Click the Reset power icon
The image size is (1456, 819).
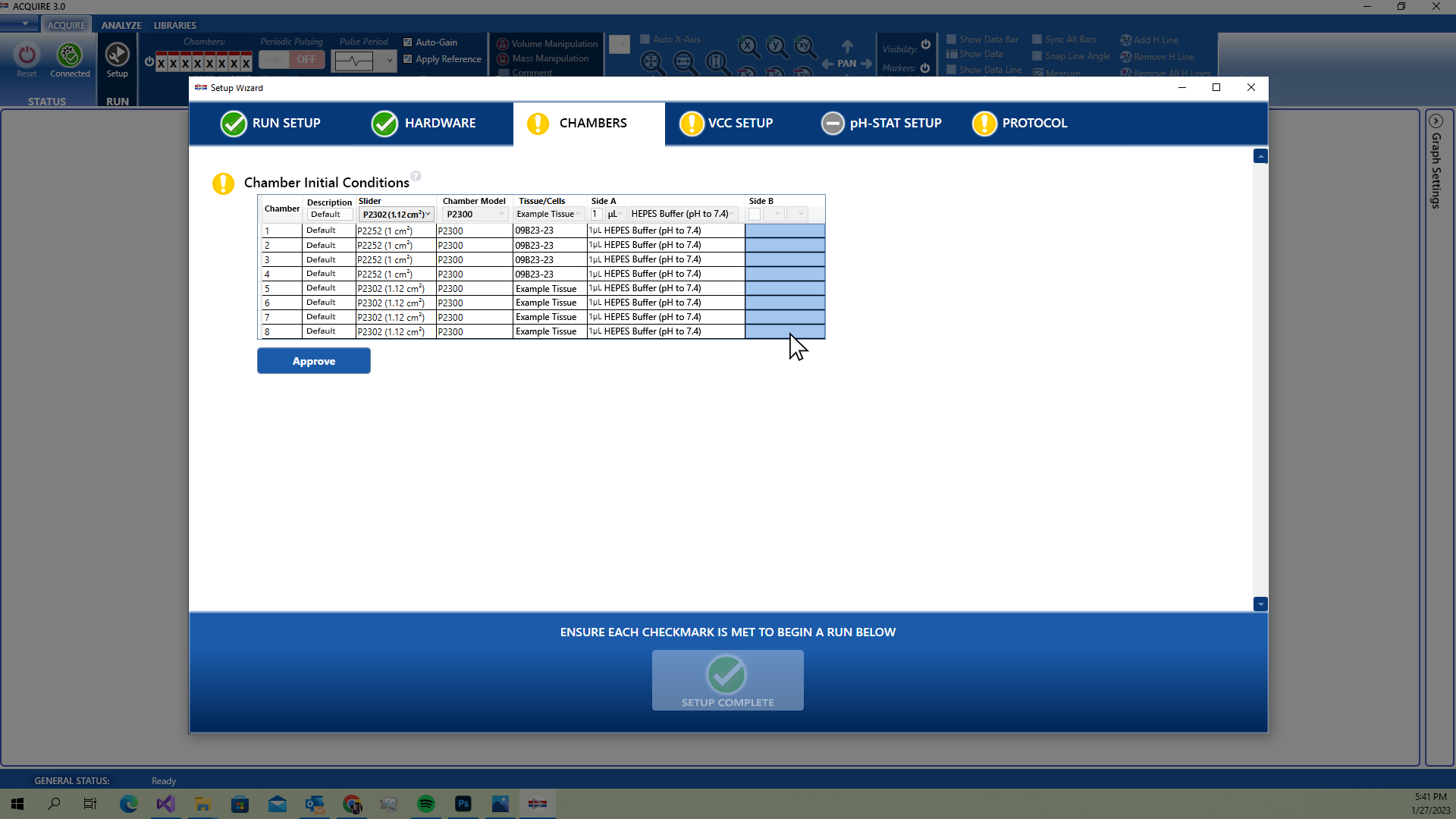27,55
